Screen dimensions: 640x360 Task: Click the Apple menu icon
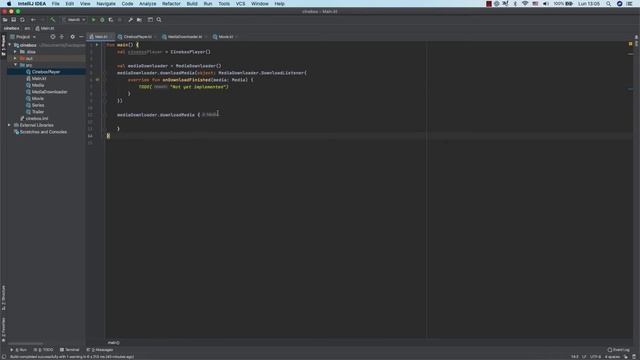point(9,4)
